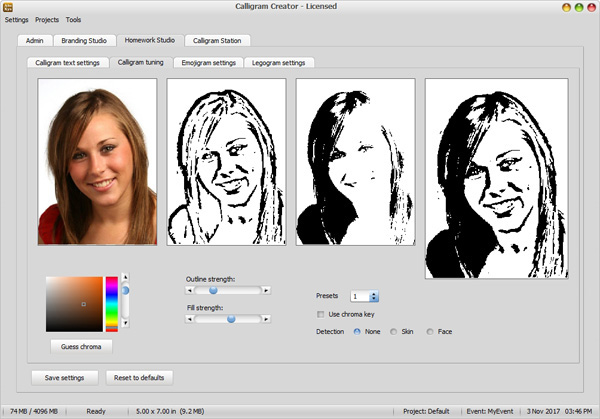This screenshot has height=419, width=600.
Task: Click the Presets label
Action: point(327,296)
